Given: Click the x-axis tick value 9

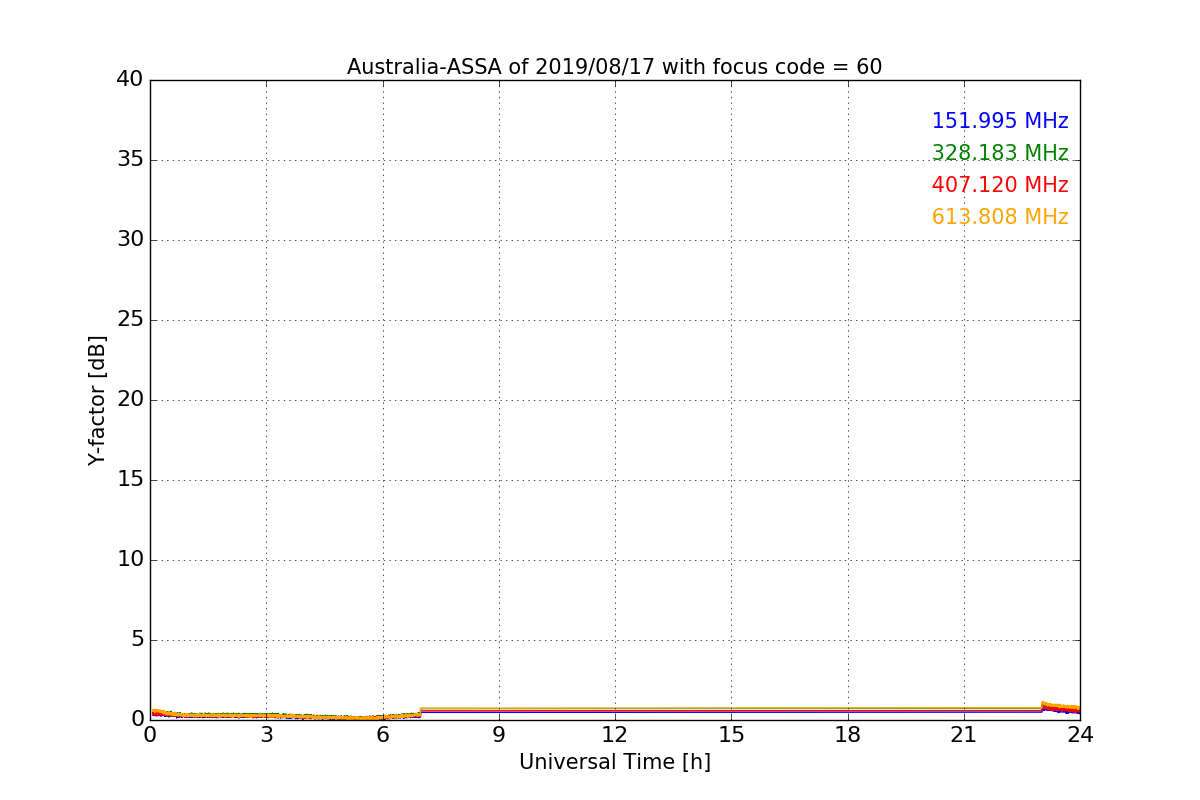Looking at the screenshot, I should [x=499, y=735].
